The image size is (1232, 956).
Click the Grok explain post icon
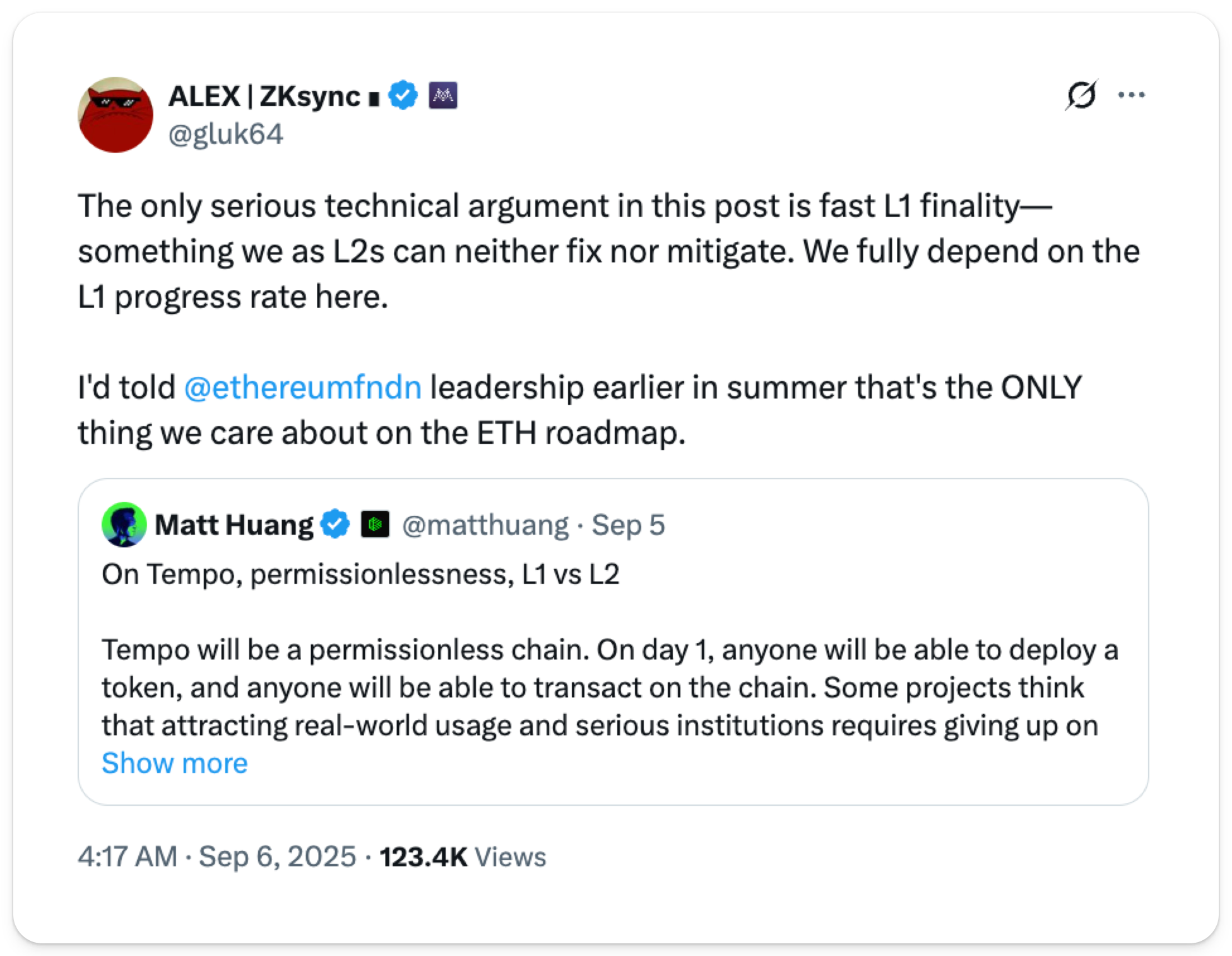click(1081, 95)
